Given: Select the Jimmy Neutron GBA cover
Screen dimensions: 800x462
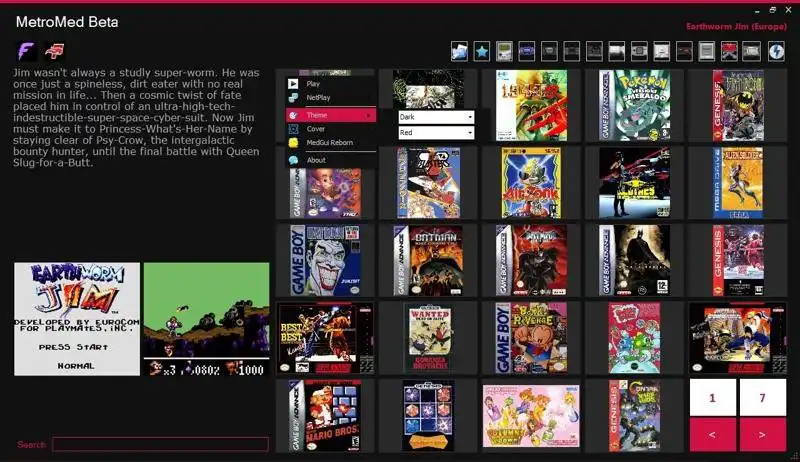Looking at the screenshot, I should (326, 193).
